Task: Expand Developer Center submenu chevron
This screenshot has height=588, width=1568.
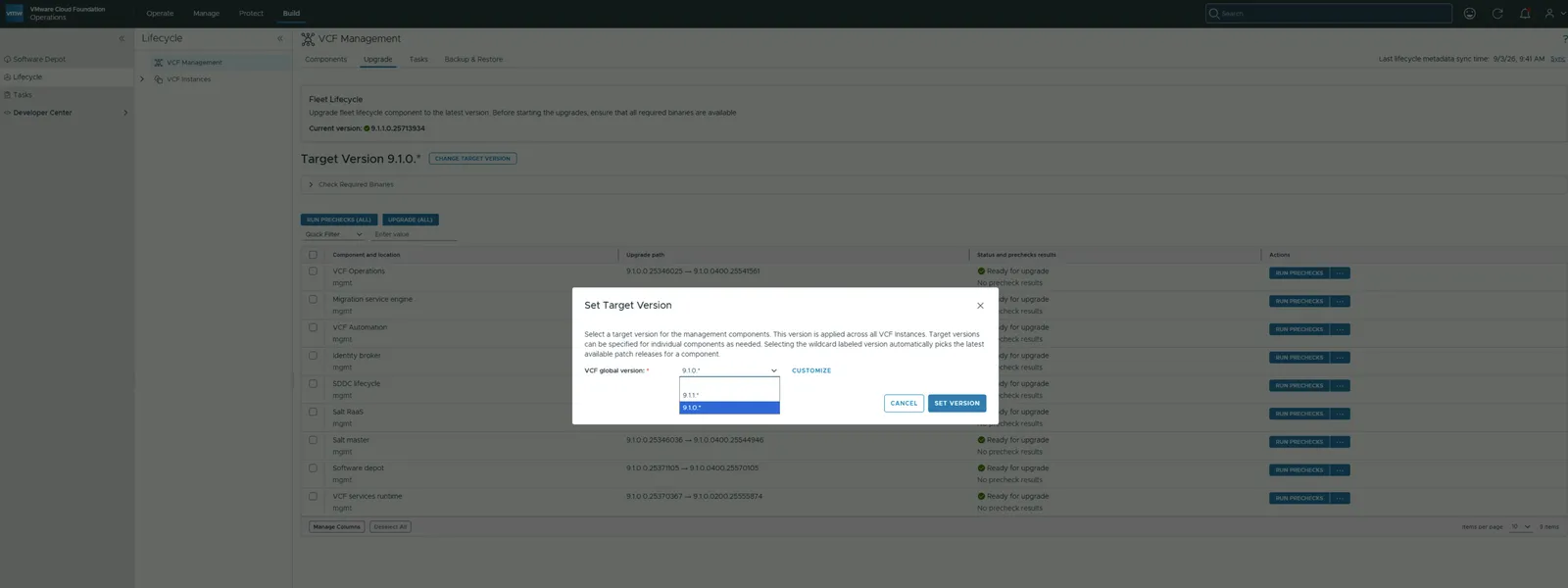Action: pyautogui.click(x=125, y=113)
